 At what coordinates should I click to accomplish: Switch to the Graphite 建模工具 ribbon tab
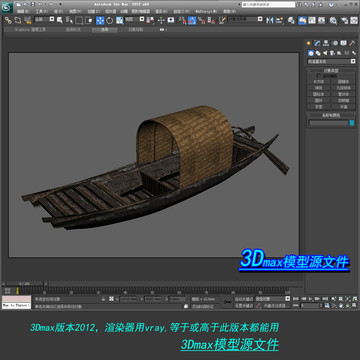point(30,30)
